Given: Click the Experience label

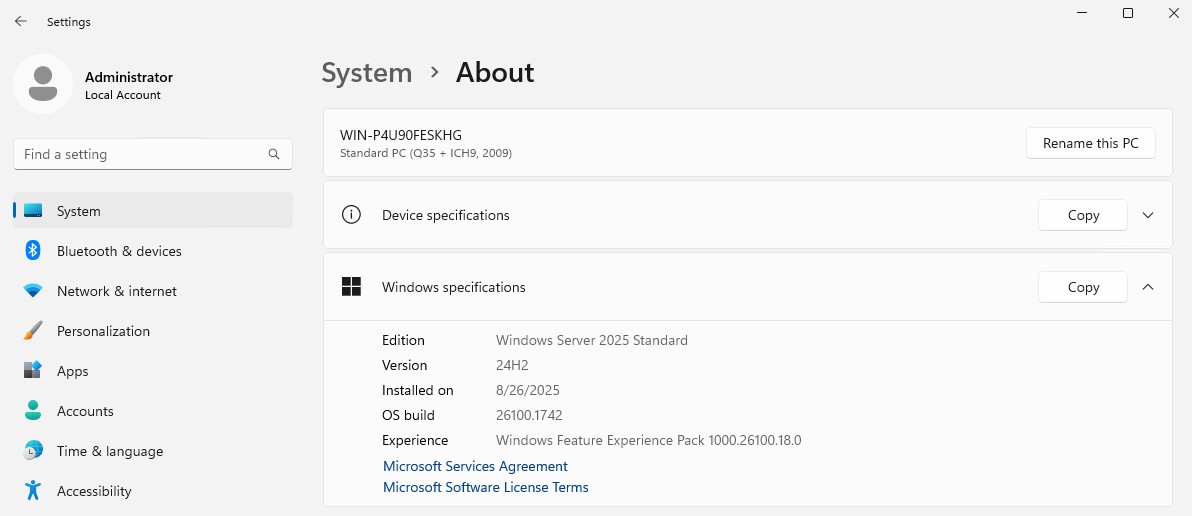Looking at the screenshot, I should (415, 440).
